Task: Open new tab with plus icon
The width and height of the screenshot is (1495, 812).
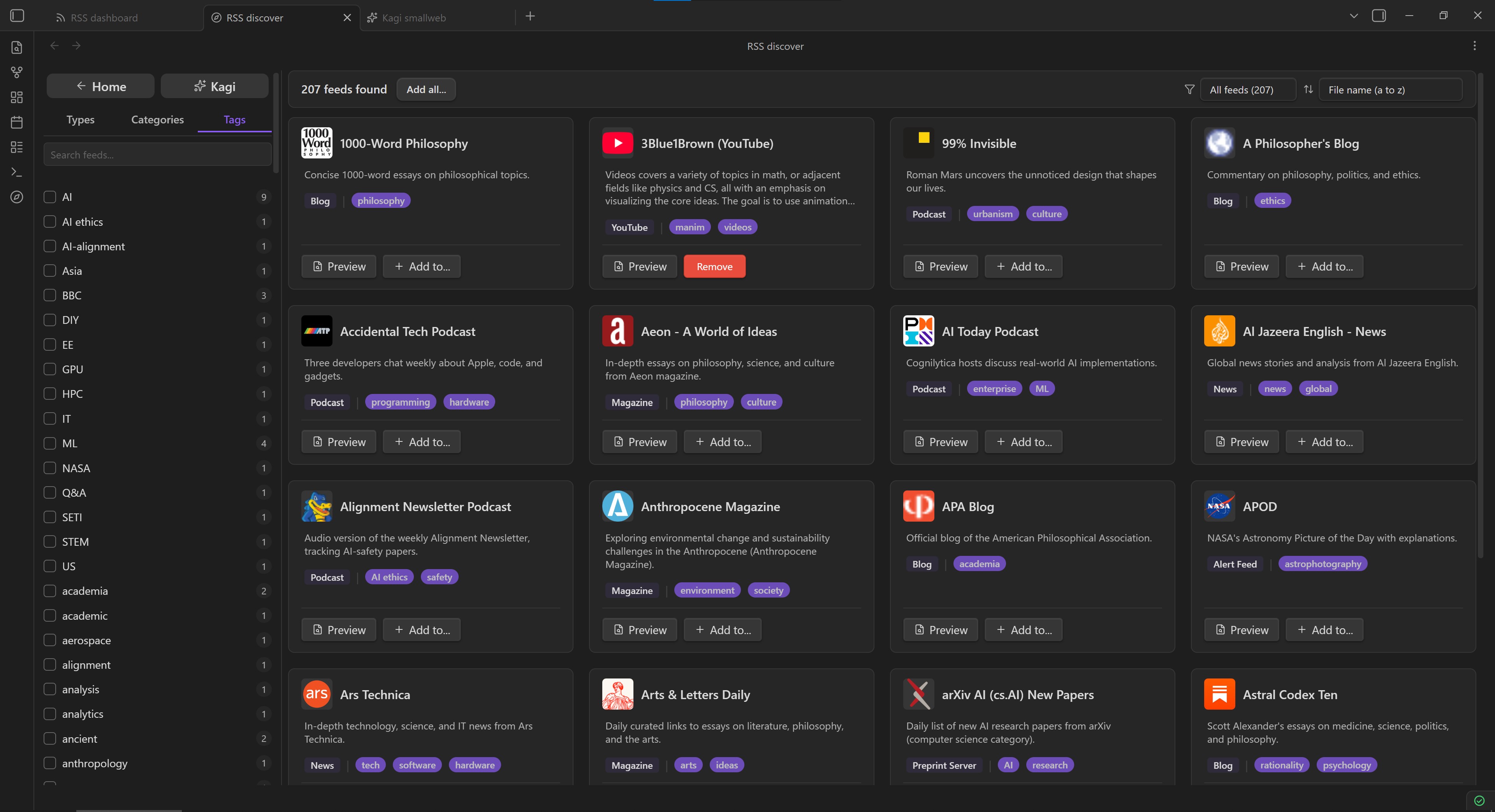Action: [x=530, y=16]
